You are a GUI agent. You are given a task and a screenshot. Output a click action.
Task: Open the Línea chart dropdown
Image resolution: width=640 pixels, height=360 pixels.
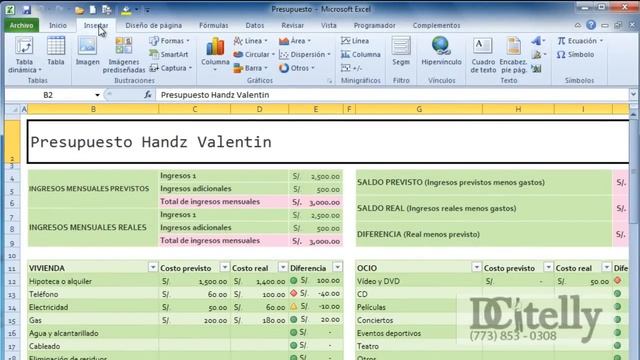251,41
